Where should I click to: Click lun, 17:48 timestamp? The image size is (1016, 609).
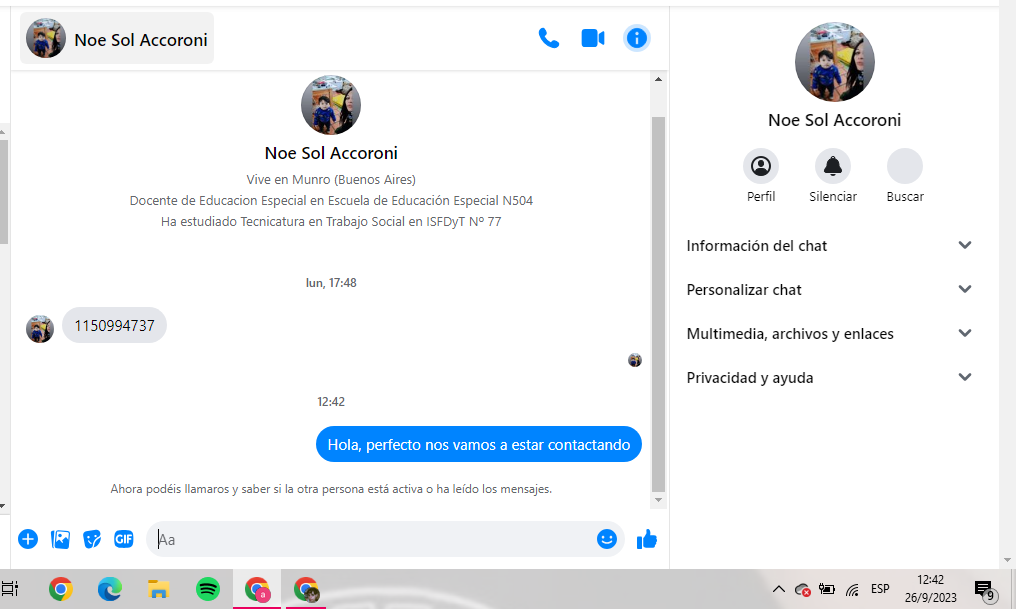coord(331,282)
